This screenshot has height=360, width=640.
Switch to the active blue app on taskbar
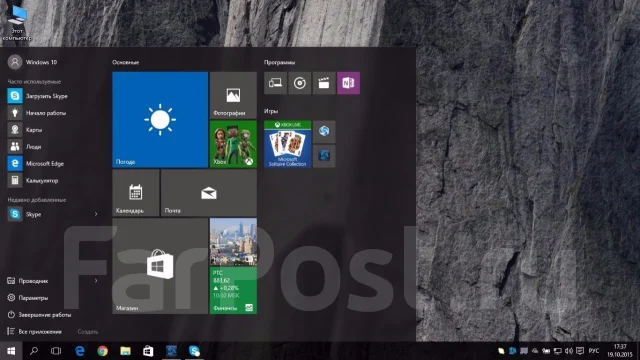[171, 351]
